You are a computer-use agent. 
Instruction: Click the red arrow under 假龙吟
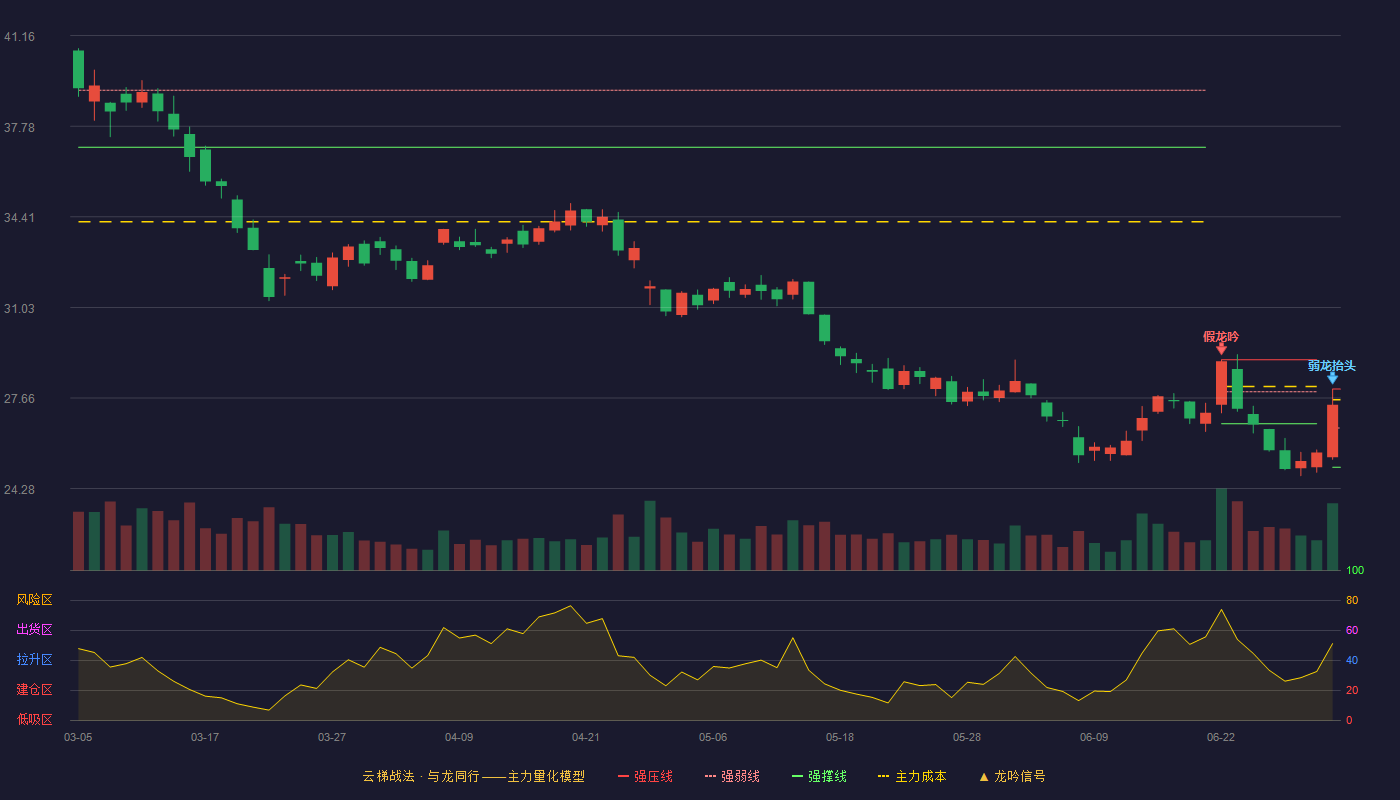click(x=1221, y=348)
